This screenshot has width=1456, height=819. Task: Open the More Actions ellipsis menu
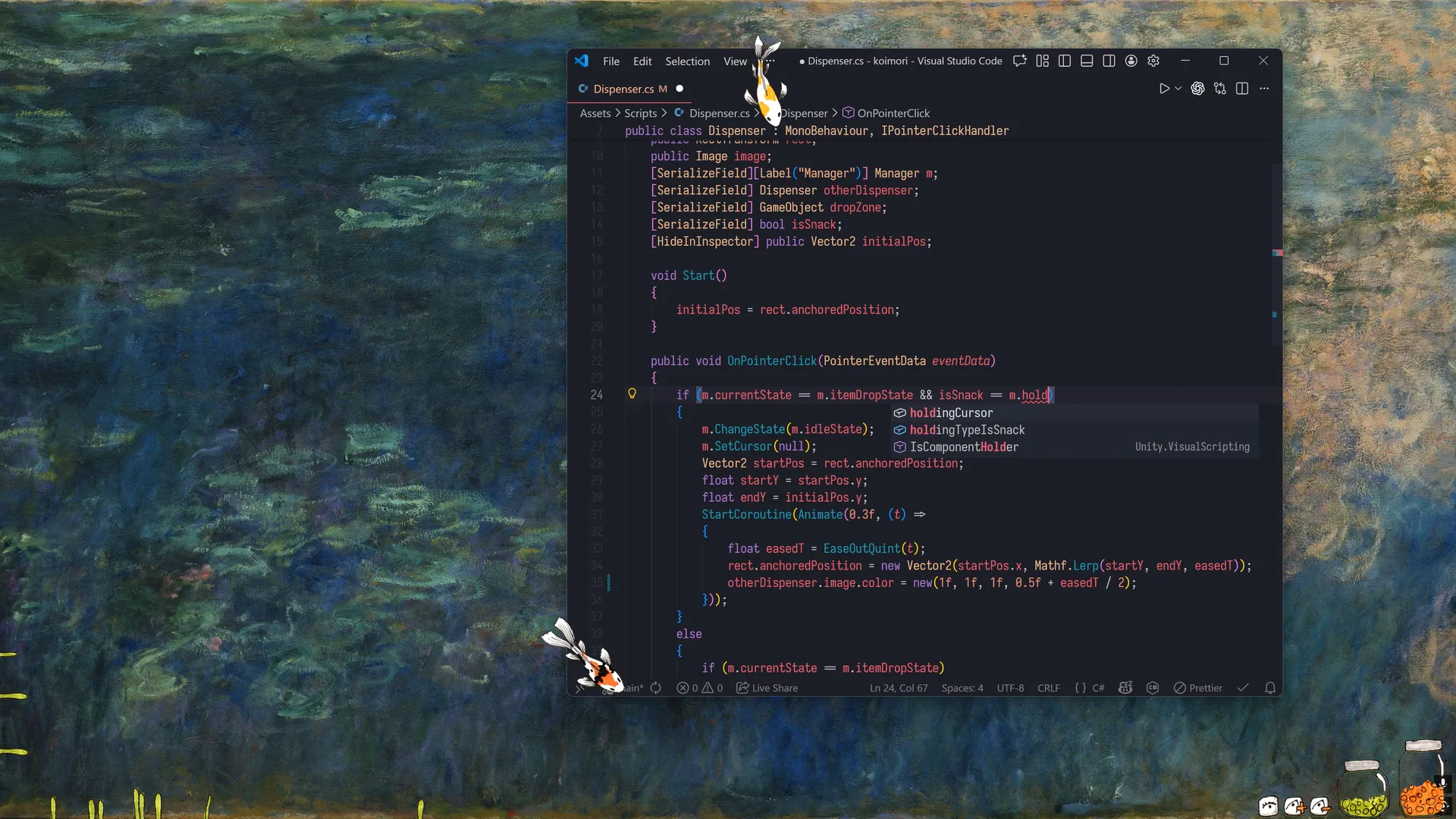1264,88
